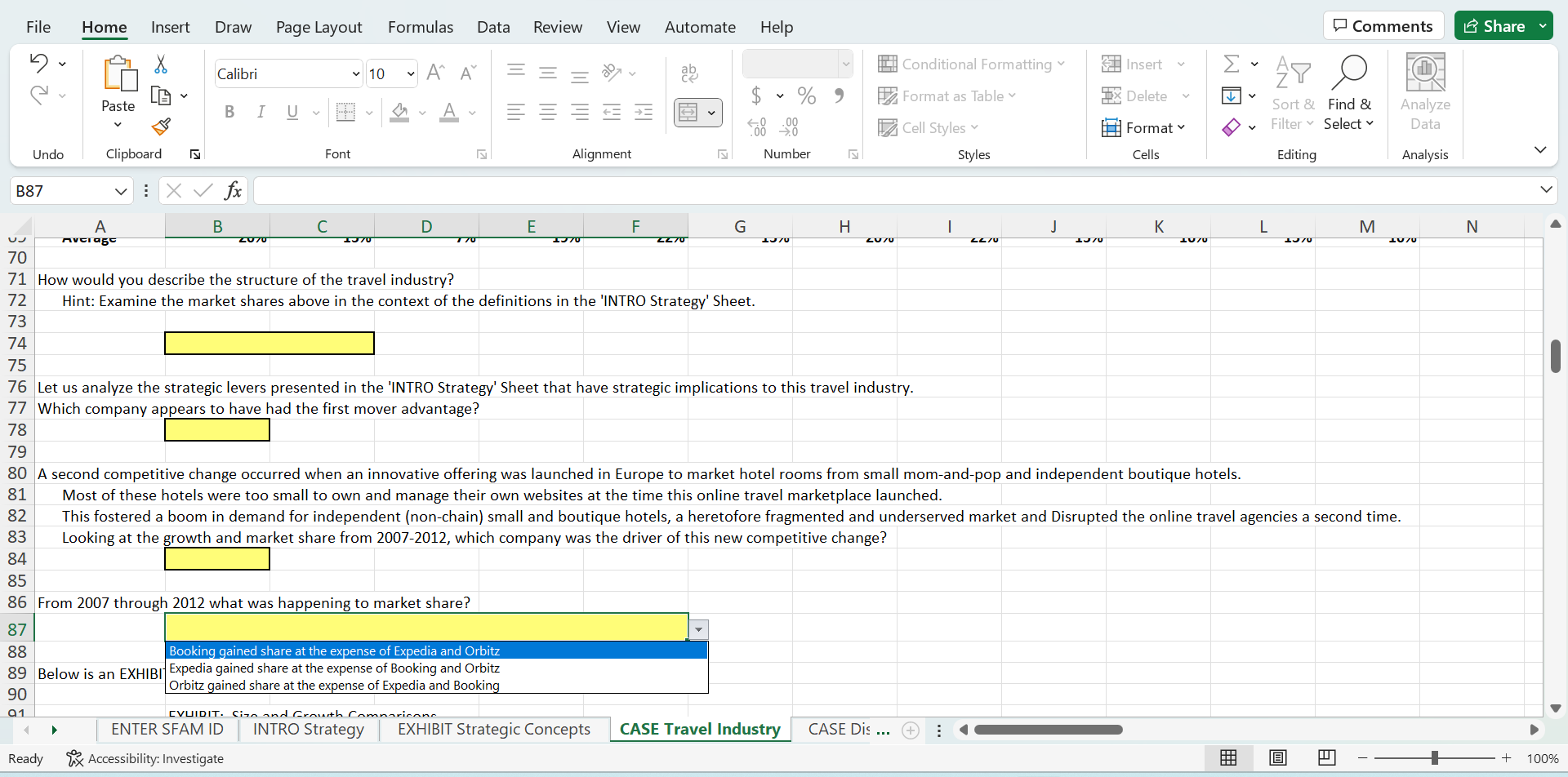The width and height of the screenshot is (1568, 777).
Task: Open fill color yellow swatch
Action: [x=399, y=112]
